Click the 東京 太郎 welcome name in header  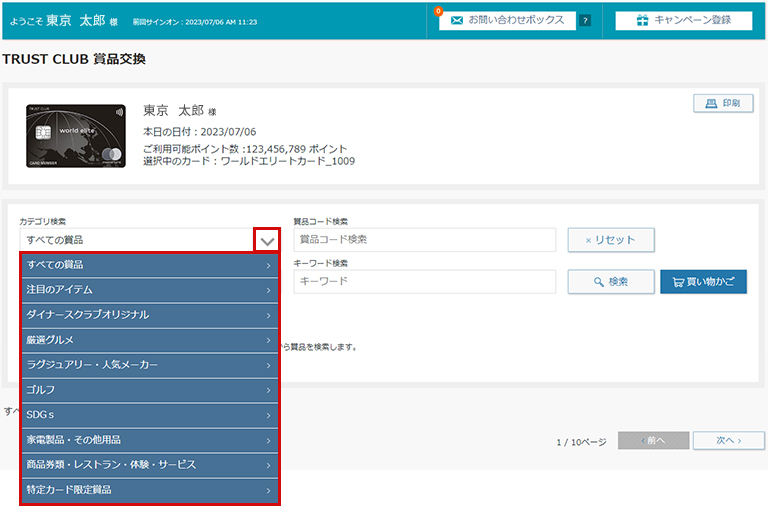pyautogui.click(x=76, y=21)
